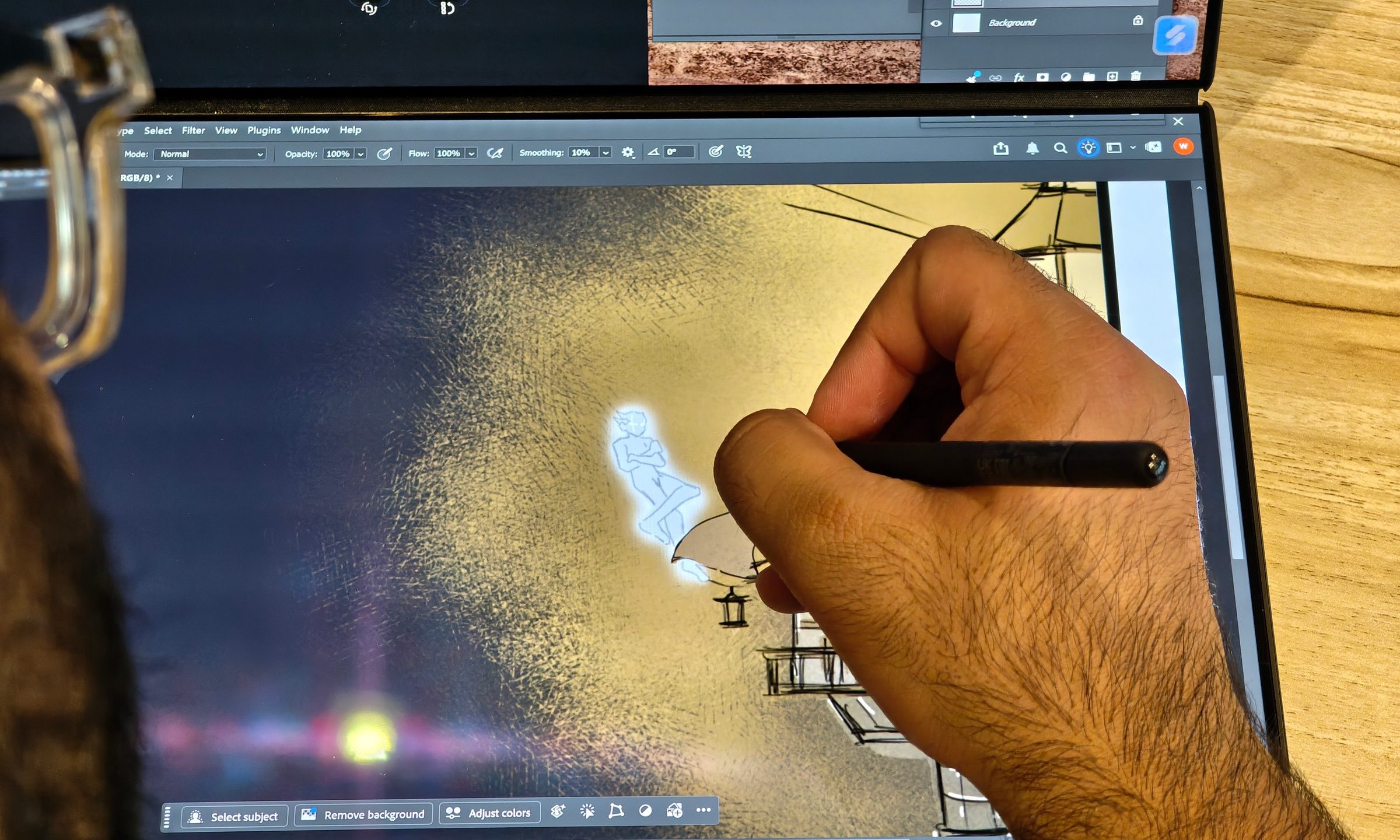The width and height of the screenshot is (1400, 840).
Task: Select the Background layer thumbnail
Action: (966, 23)
